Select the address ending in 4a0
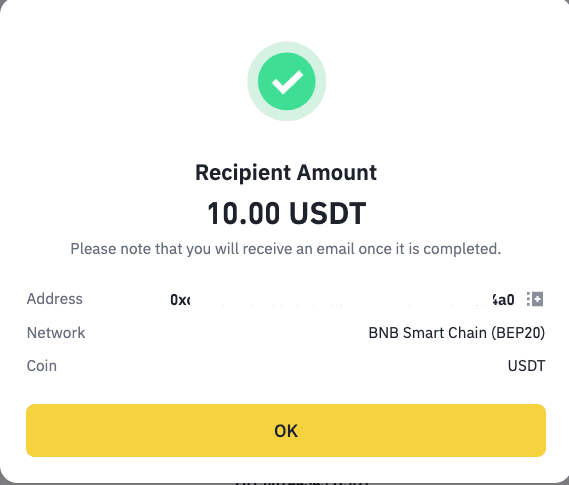This screenshot has width=569, height=485. (x=503, y=300)
